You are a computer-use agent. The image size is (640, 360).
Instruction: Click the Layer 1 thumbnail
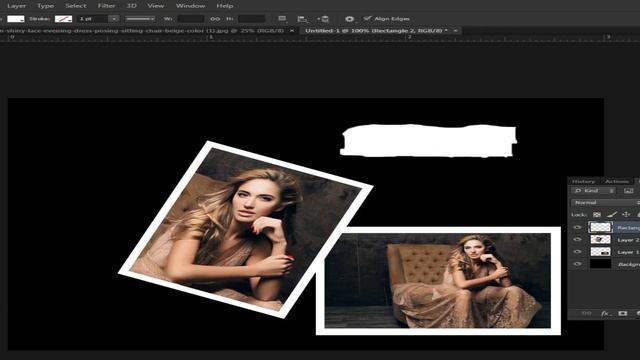pos(600,252)
